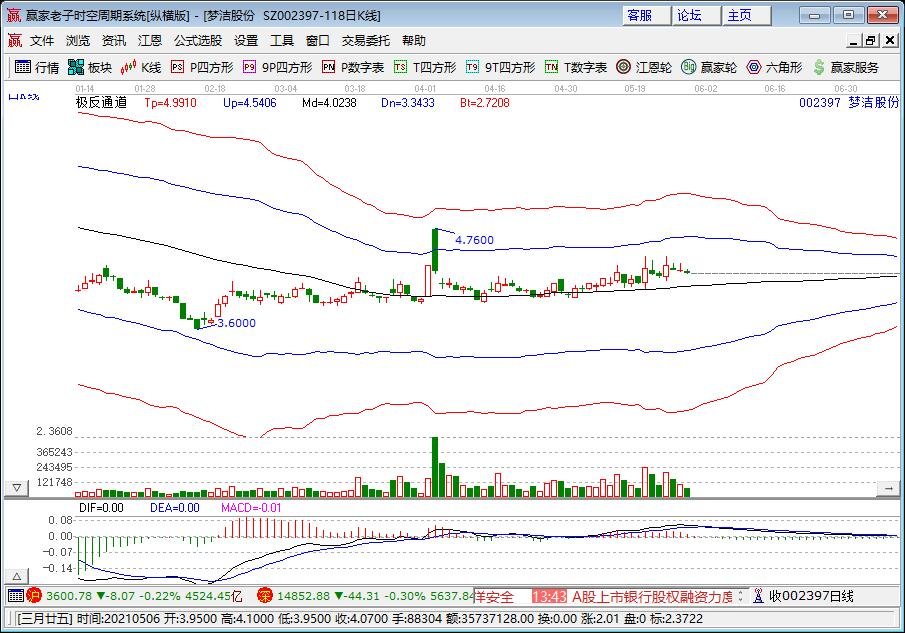905x633 pixels.
Task: Launch the 赢家轮 wheel icon
Action: tap(688, 67)
